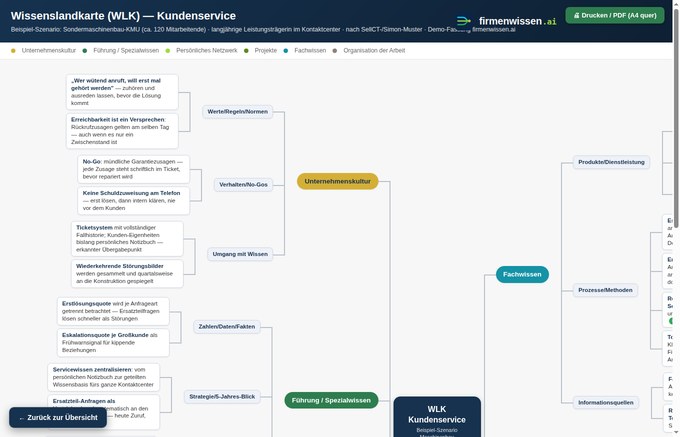680x437 pixels.
Task: Click the Unternehmenskultur legend dot
Action: (x=13, y=51)
